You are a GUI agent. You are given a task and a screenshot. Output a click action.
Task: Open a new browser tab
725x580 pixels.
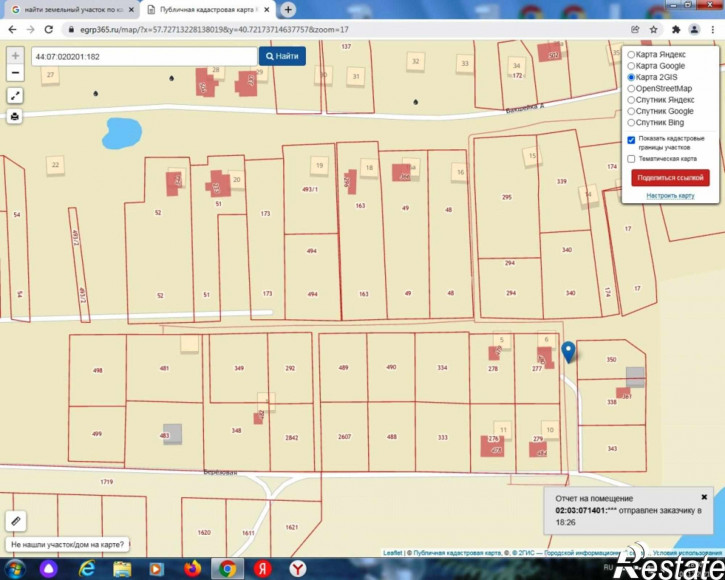pyautogui.click(x=288, y=9)
